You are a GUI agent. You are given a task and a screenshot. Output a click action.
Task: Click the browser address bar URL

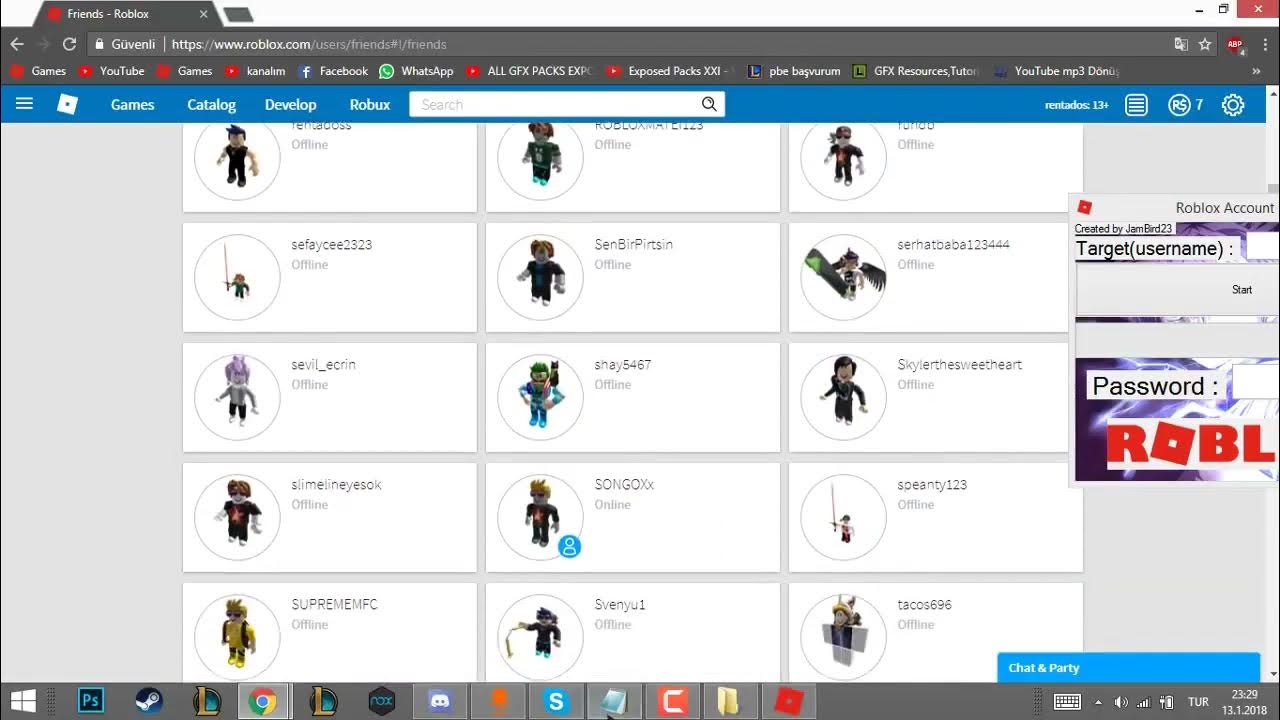[309, 44]
